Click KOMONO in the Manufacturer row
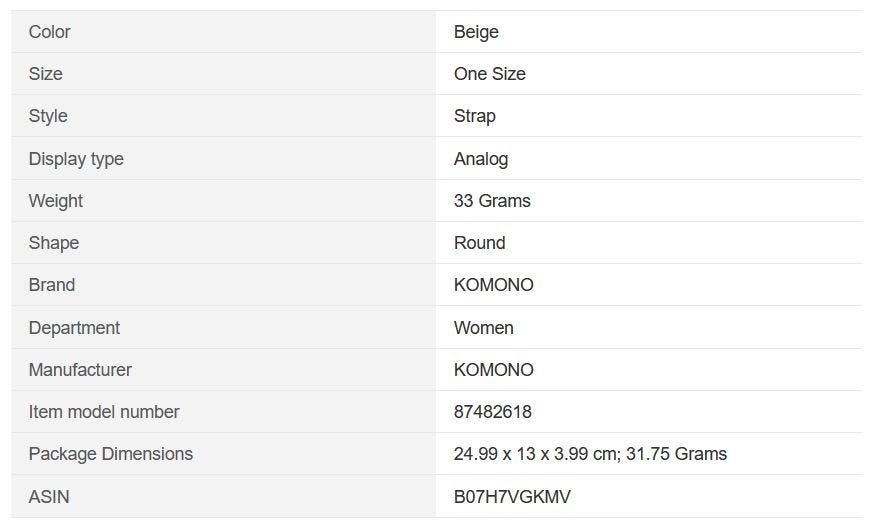 click(493, 370)
